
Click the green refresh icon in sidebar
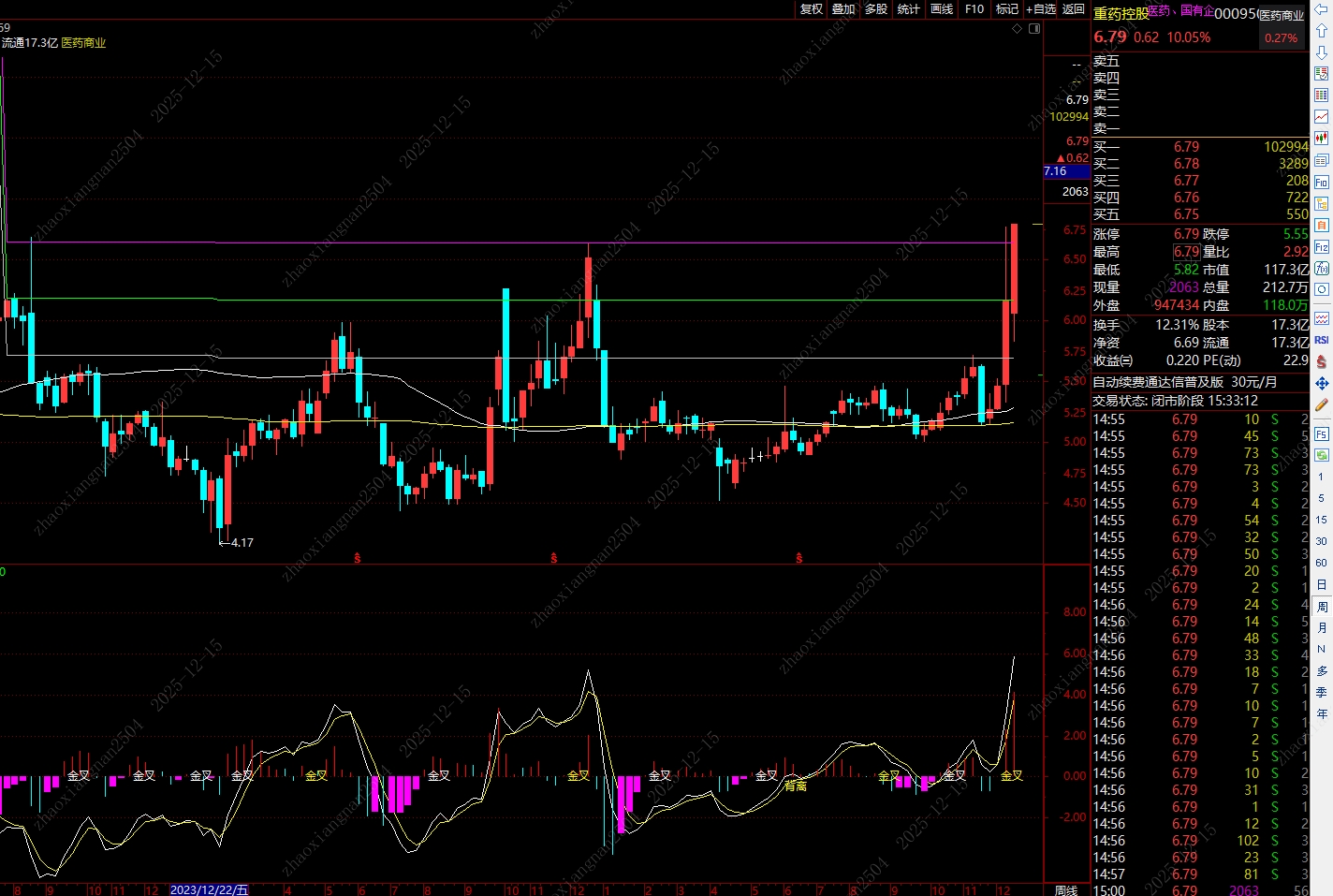1321,455
